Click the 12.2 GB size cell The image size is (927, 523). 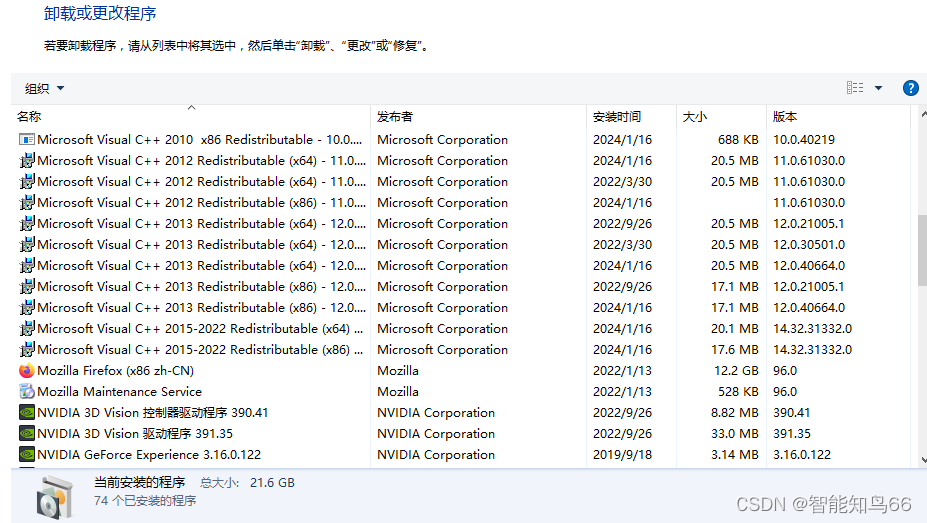pyautogui.click(x=736, y=371)
